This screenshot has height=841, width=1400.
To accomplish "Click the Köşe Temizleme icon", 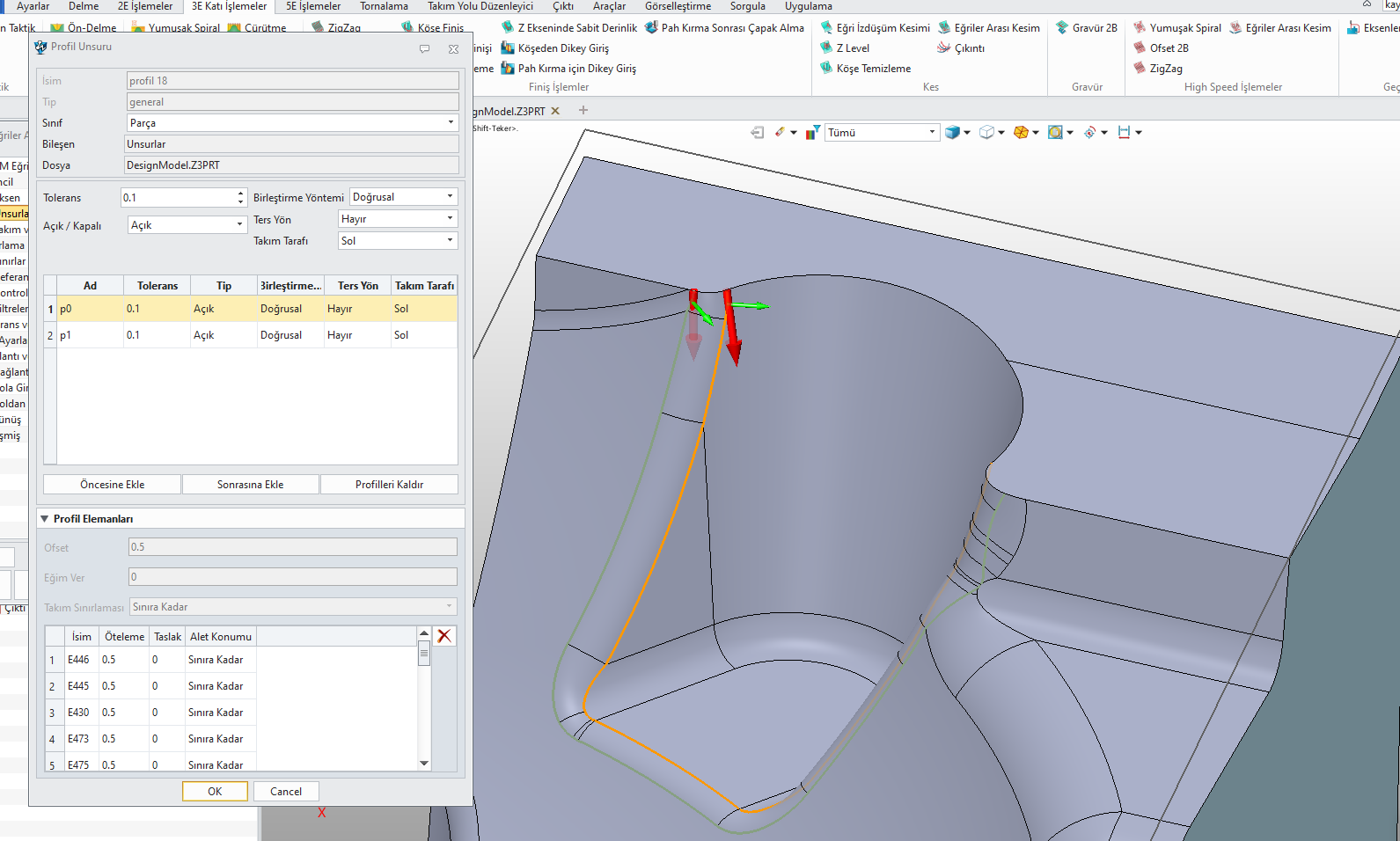I will click(x=826, y=69).
